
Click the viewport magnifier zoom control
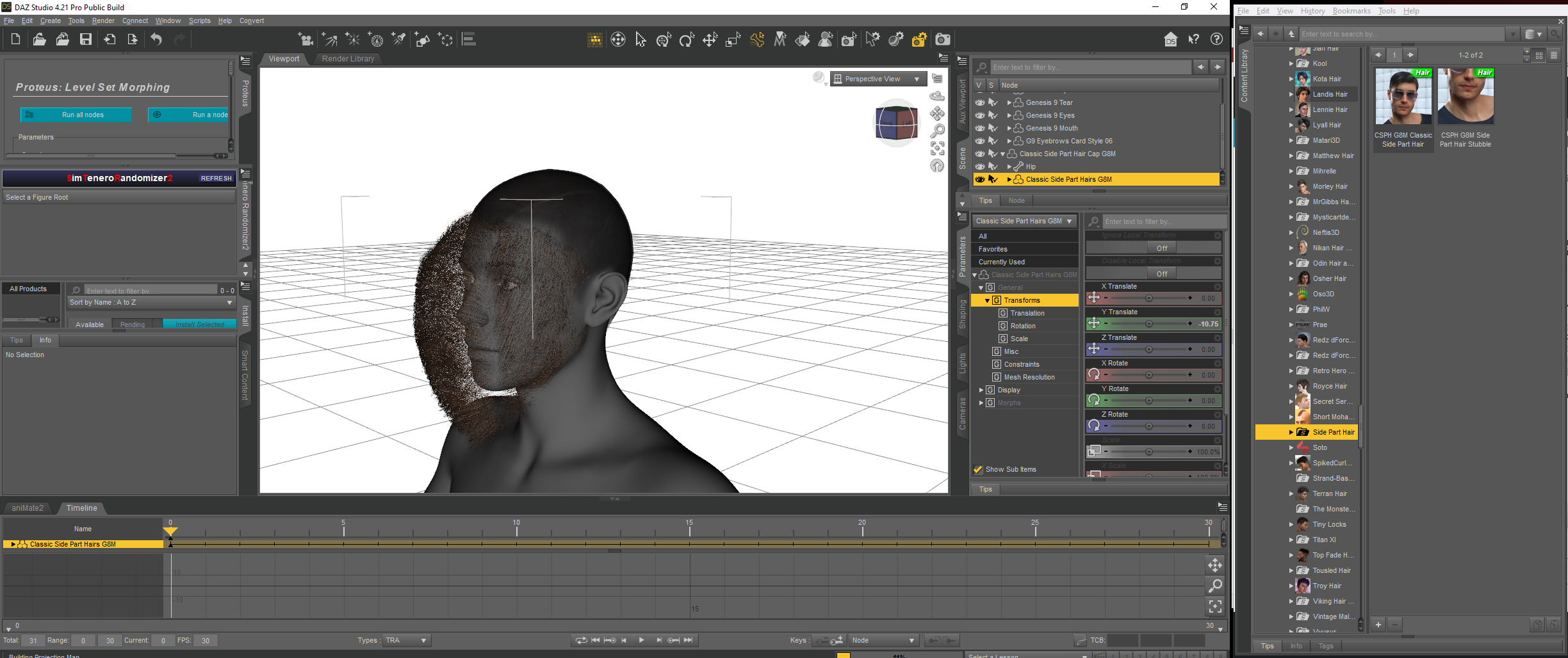[937, 131]
